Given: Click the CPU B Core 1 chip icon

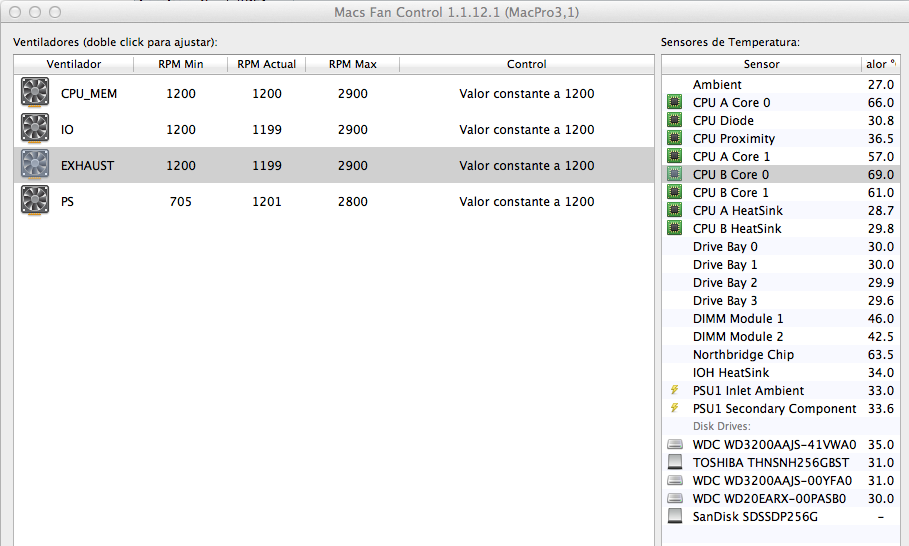Looking at the screenshot, I should tap(674, 192).
